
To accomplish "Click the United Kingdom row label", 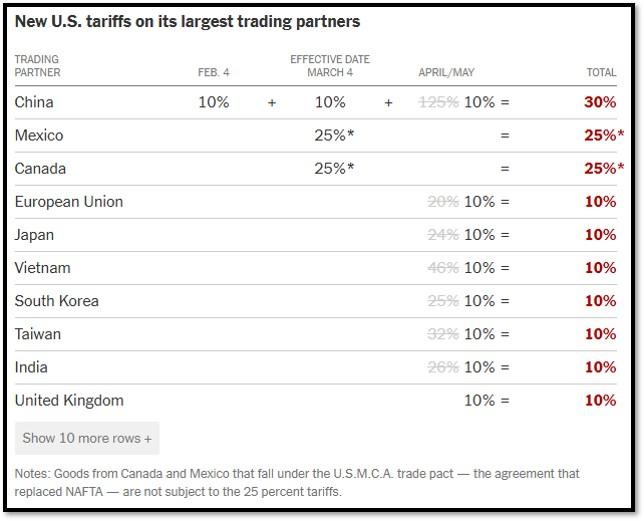I will [x=69, y=401].
